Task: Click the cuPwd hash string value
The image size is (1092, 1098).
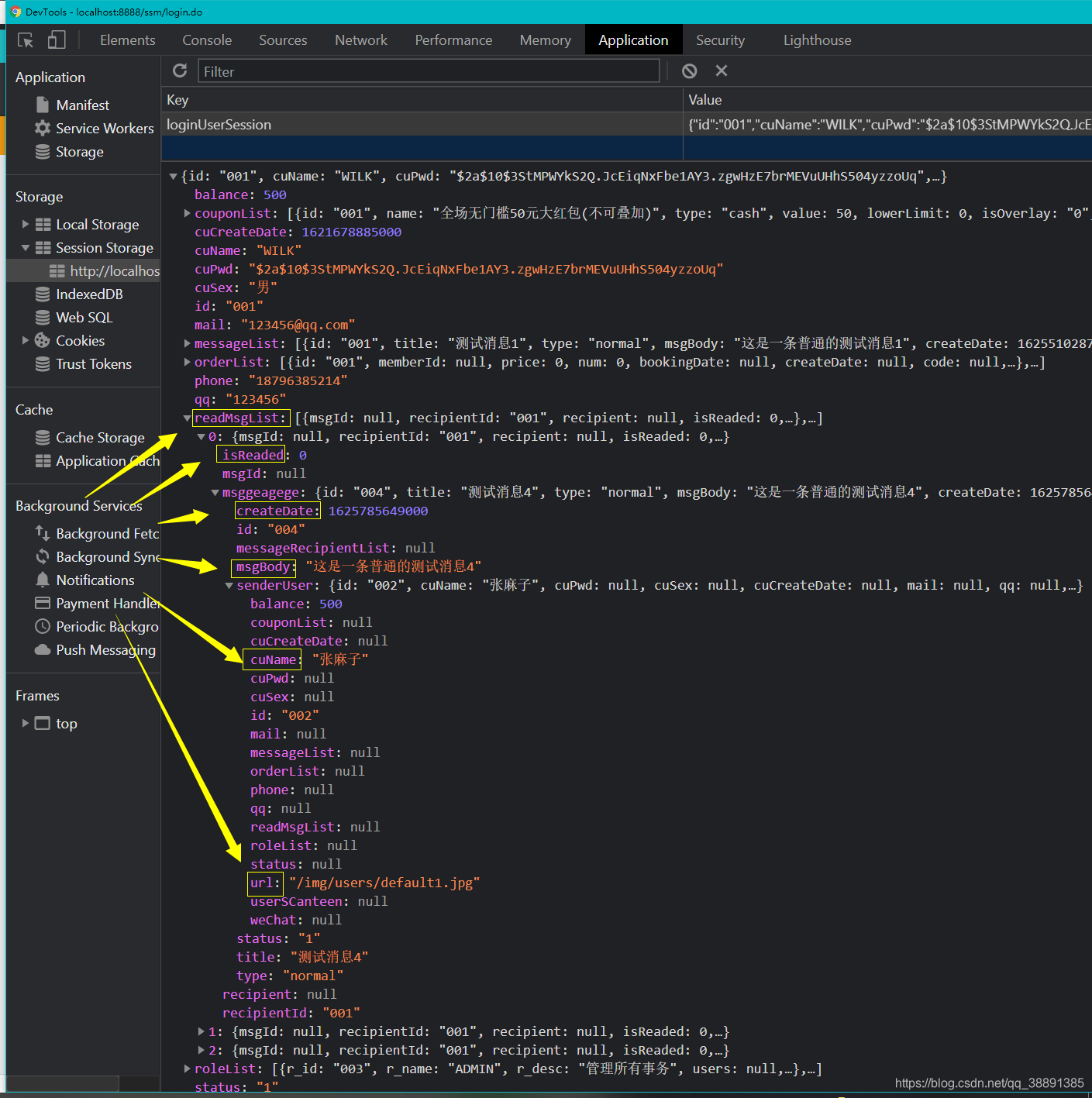Action: coord(486,270)
